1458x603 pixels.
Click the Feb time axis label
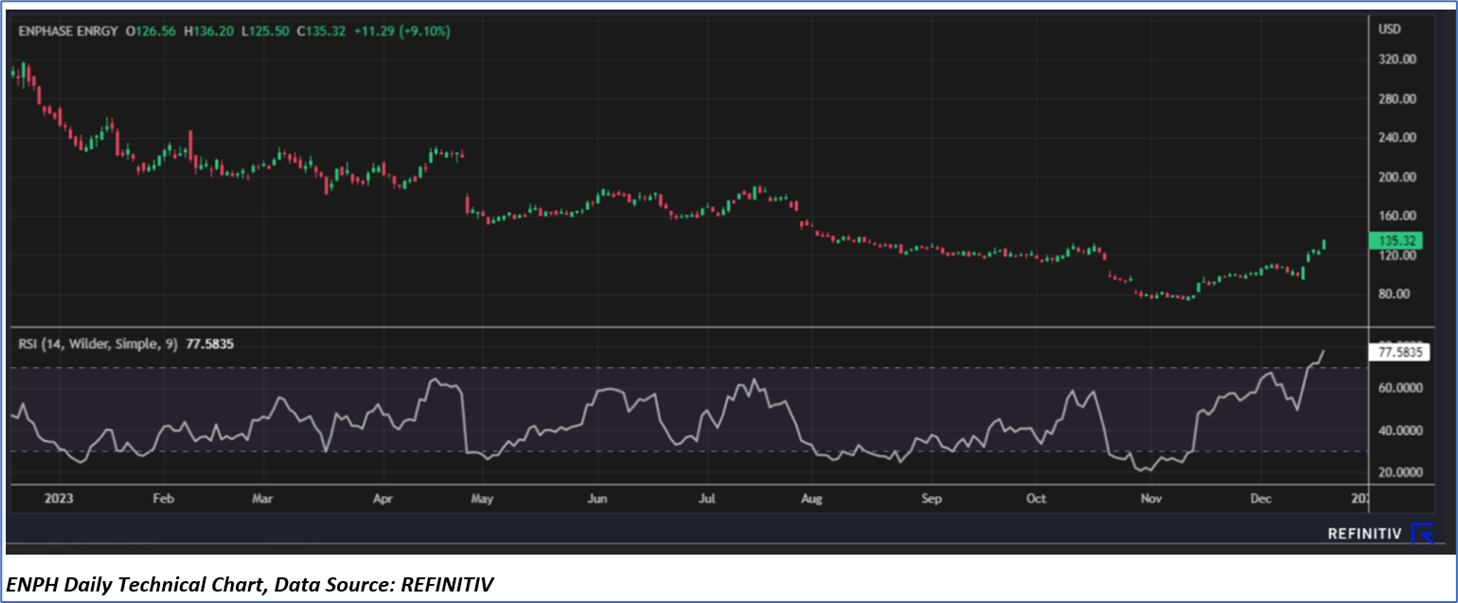pyautogui.click(x=164, y=497)
